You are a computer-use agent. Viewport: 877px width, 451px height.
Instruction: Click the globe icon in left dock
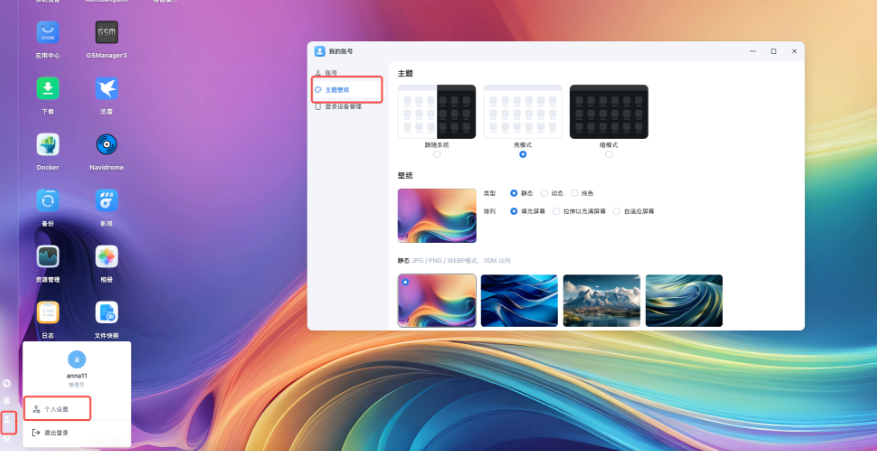coord(7,383)
